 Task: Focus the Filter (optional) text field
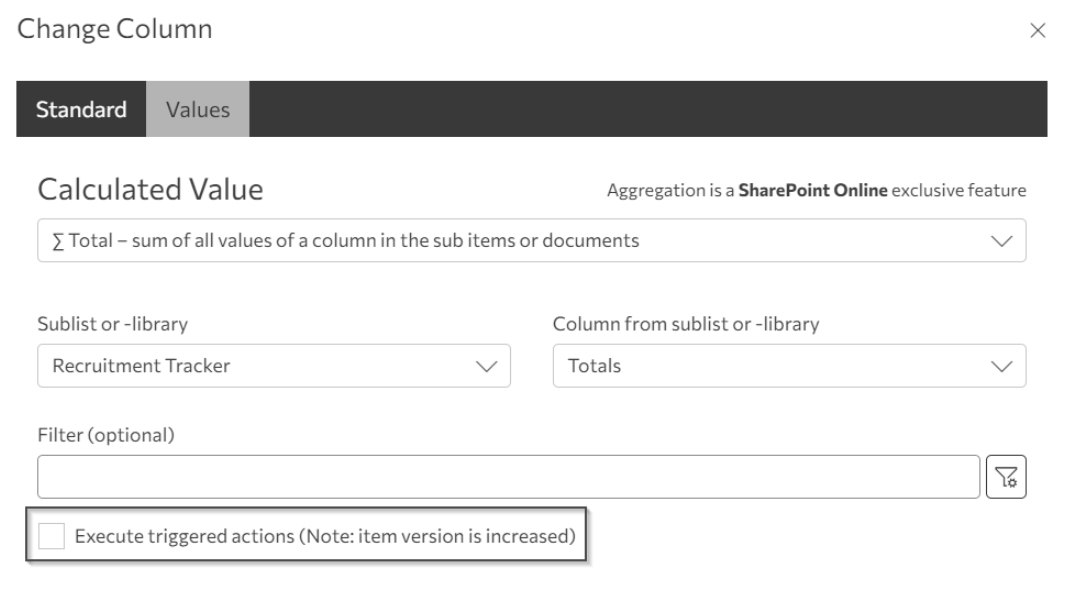click(508, 477)
